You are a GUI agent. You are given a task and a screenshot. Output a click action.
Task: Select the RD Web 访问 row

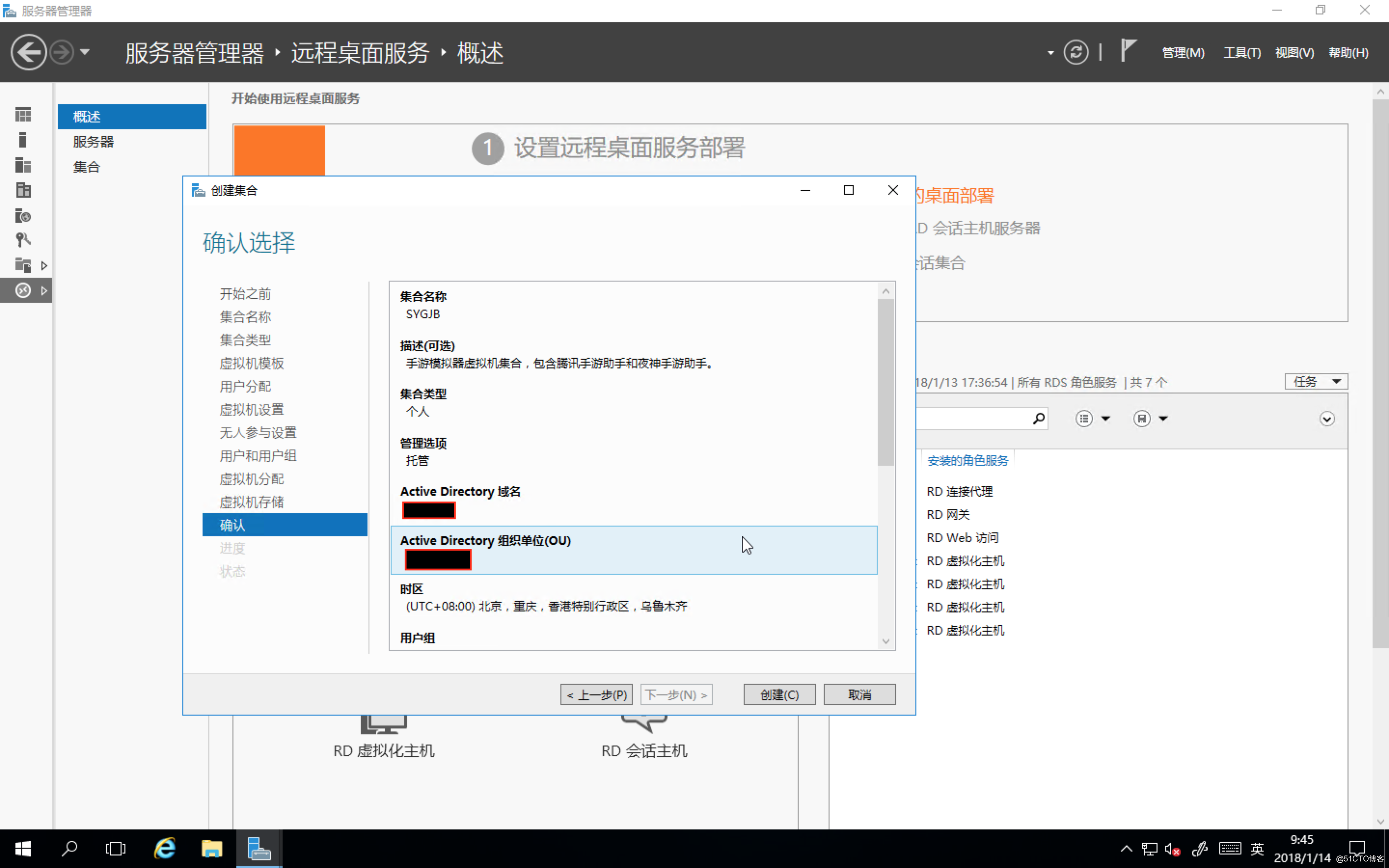(963, 538)
